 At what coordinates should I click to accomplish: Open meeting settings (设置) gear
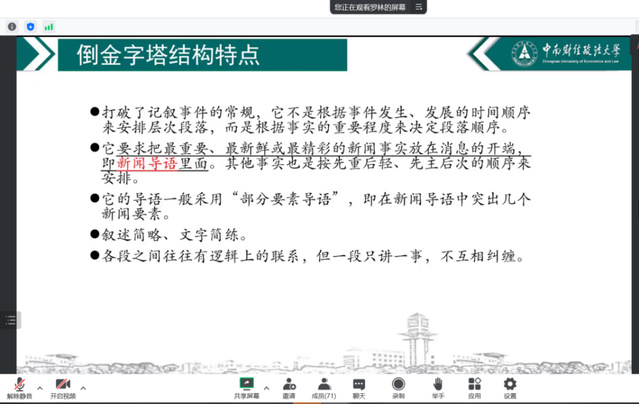510,386
